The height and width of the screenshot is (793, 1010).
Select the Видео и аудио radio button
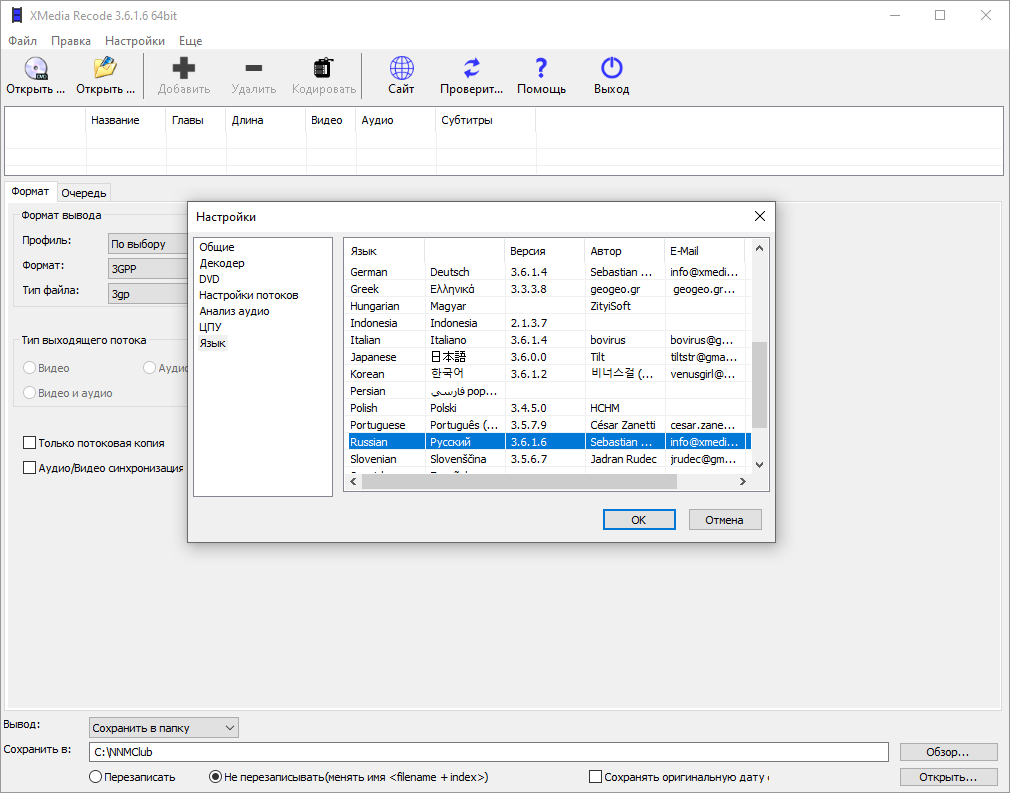point(29,393)
